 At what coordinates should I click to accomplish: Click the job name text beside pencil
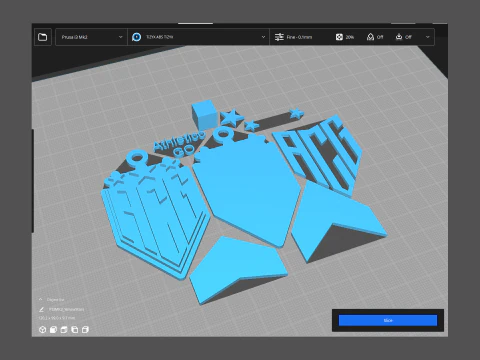[66, 309]
